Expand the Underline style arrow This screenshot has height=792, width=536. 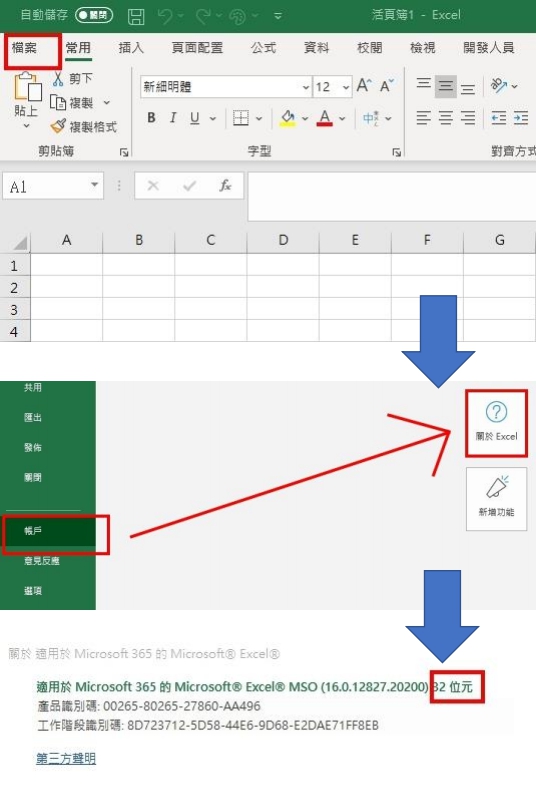tap(213, 119)
